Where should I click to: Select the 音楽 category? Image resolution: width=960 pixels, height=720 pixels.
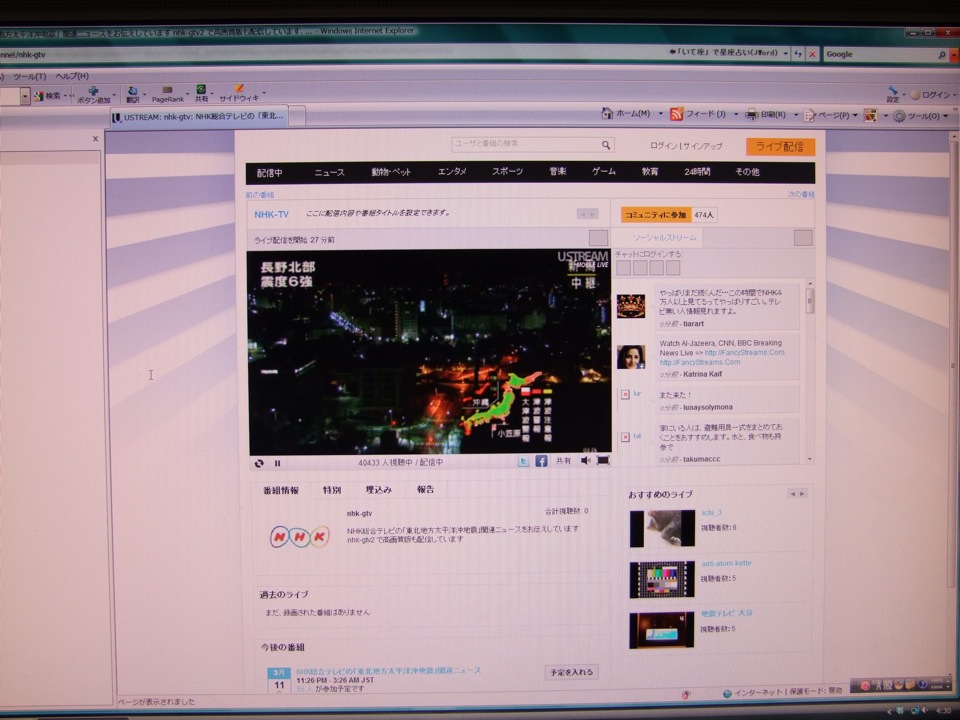click(x=558, y=171)
